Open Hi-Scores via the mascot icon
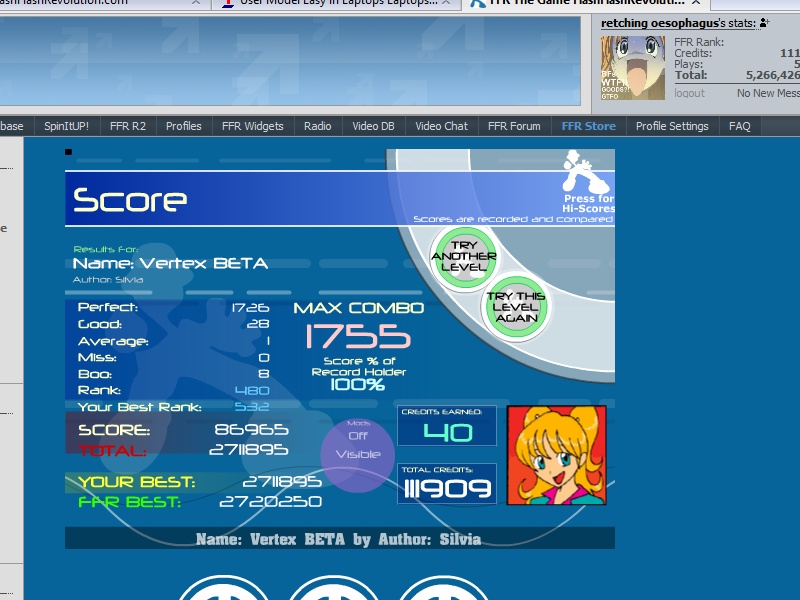The image size is (800, 600). (588, 181)
